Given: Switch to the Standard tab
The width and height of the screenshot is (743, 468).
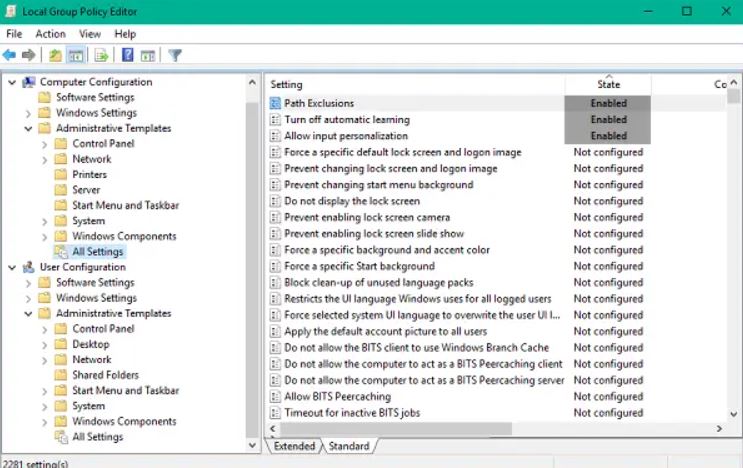Looking at the screenshot, I should [x=349, y=446].
